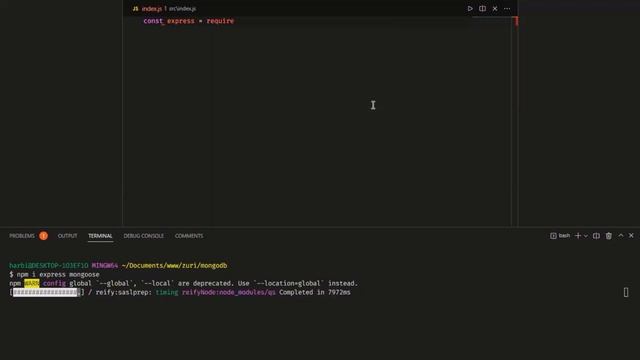This screenshot has height=360, width=640.
Task: Click the MINGW64 text in prompt
Action: 105,265
